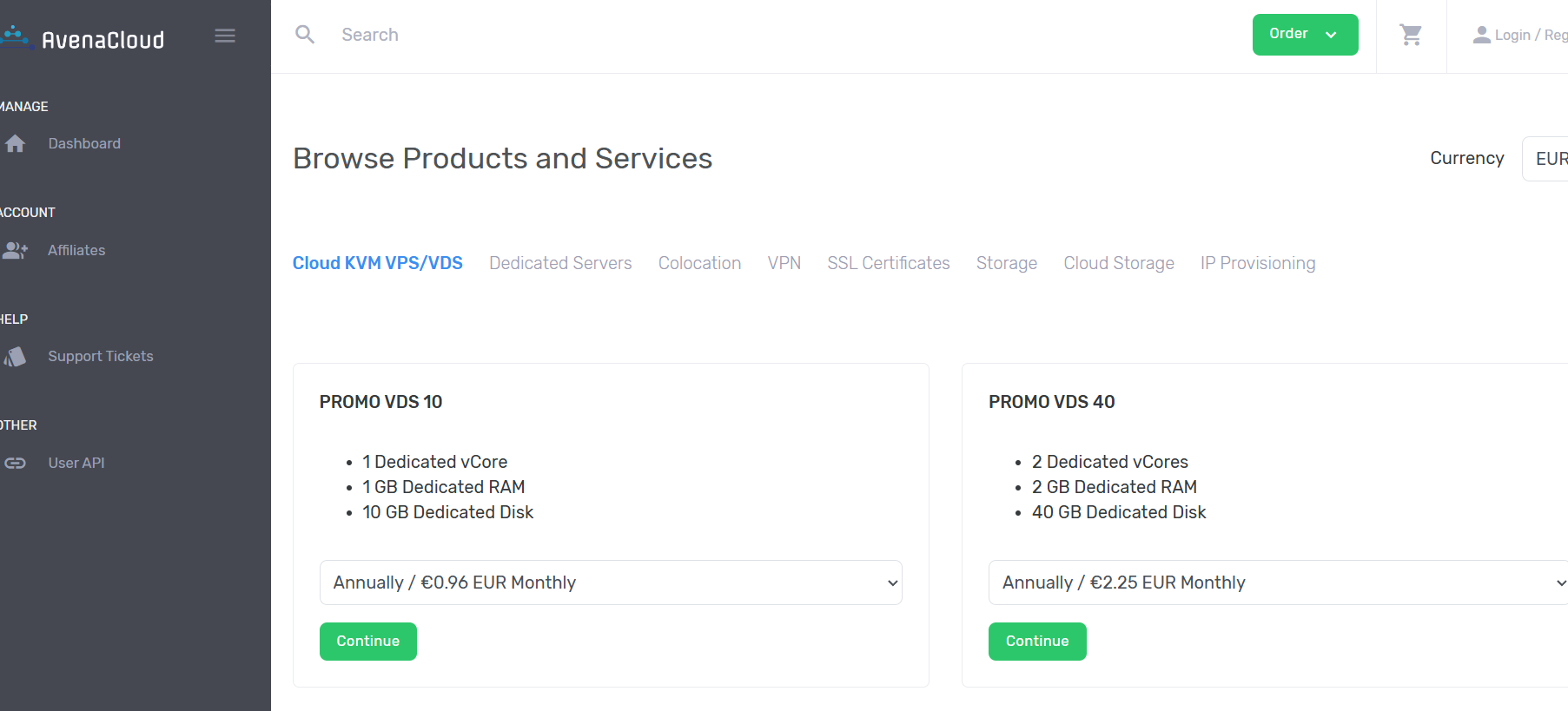Open the shopping cart
The width and height of the screenshot is (1568, 711).
pyautogui.click(x=1411, y=35)
